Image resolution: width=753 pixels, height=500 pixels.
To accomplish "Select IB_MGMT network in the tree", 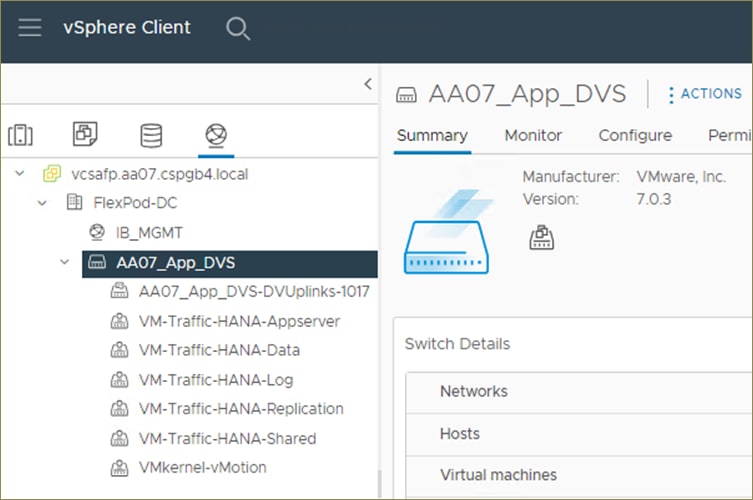I will click(149, 233).
